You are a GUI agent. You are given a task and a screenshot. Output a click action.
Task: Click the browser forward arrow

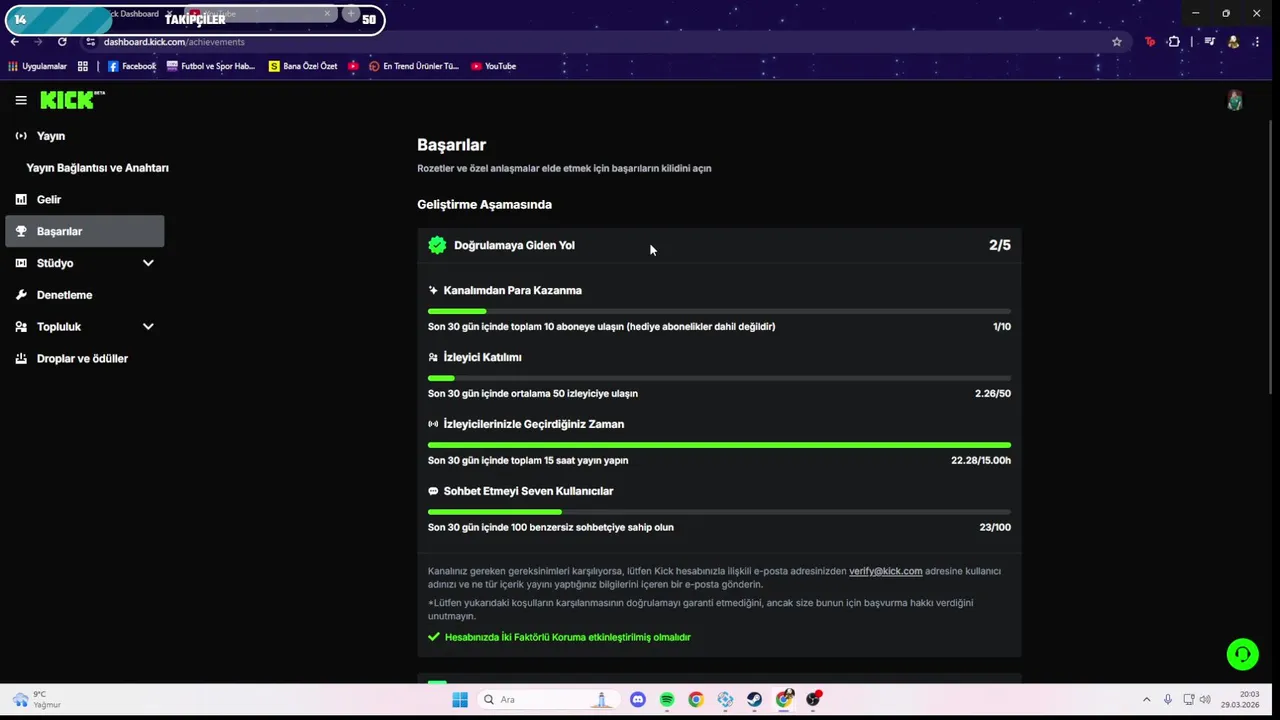click(38, 42)
